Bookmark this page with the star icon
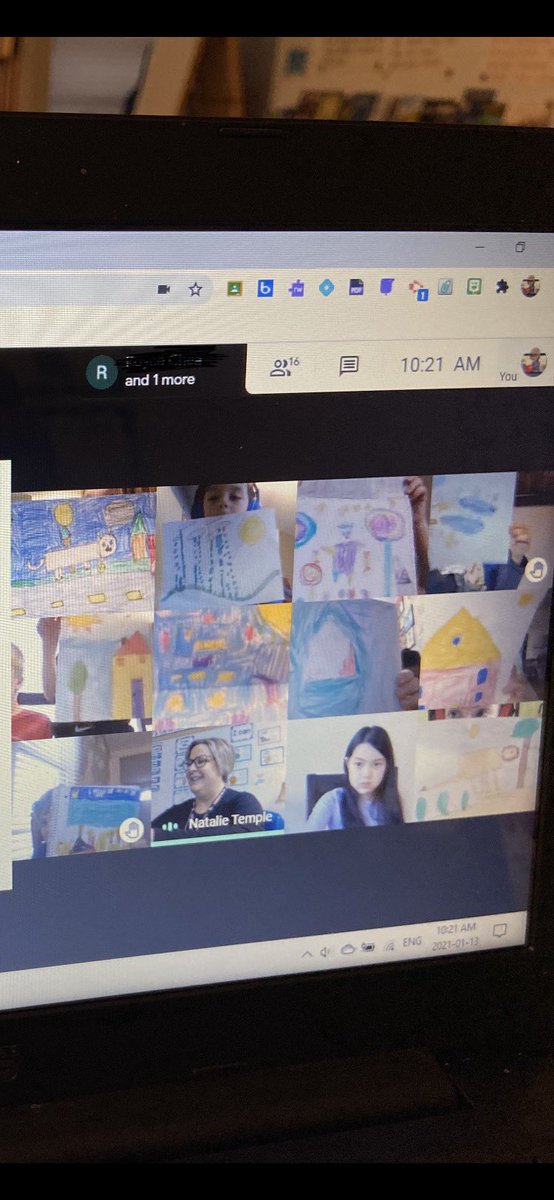Viewport: 554px width, 1200px height. click(195, 289)
